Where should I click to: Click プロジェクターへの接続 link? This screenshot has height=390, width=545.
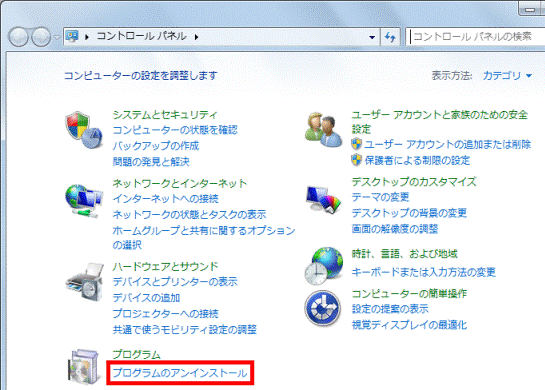165,314
